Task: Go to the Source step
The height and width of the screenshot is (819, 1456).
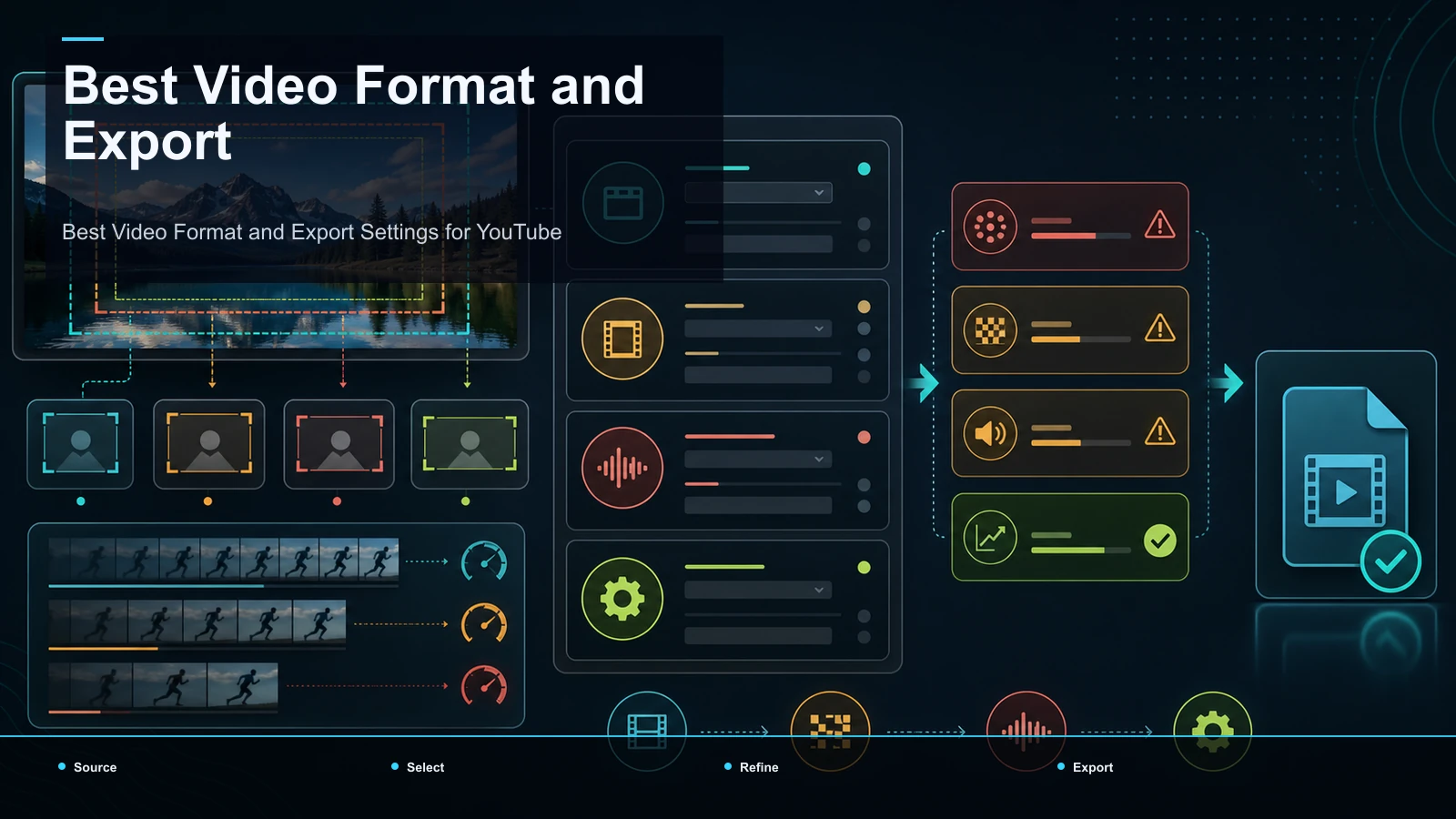Action: pos(87,767)
